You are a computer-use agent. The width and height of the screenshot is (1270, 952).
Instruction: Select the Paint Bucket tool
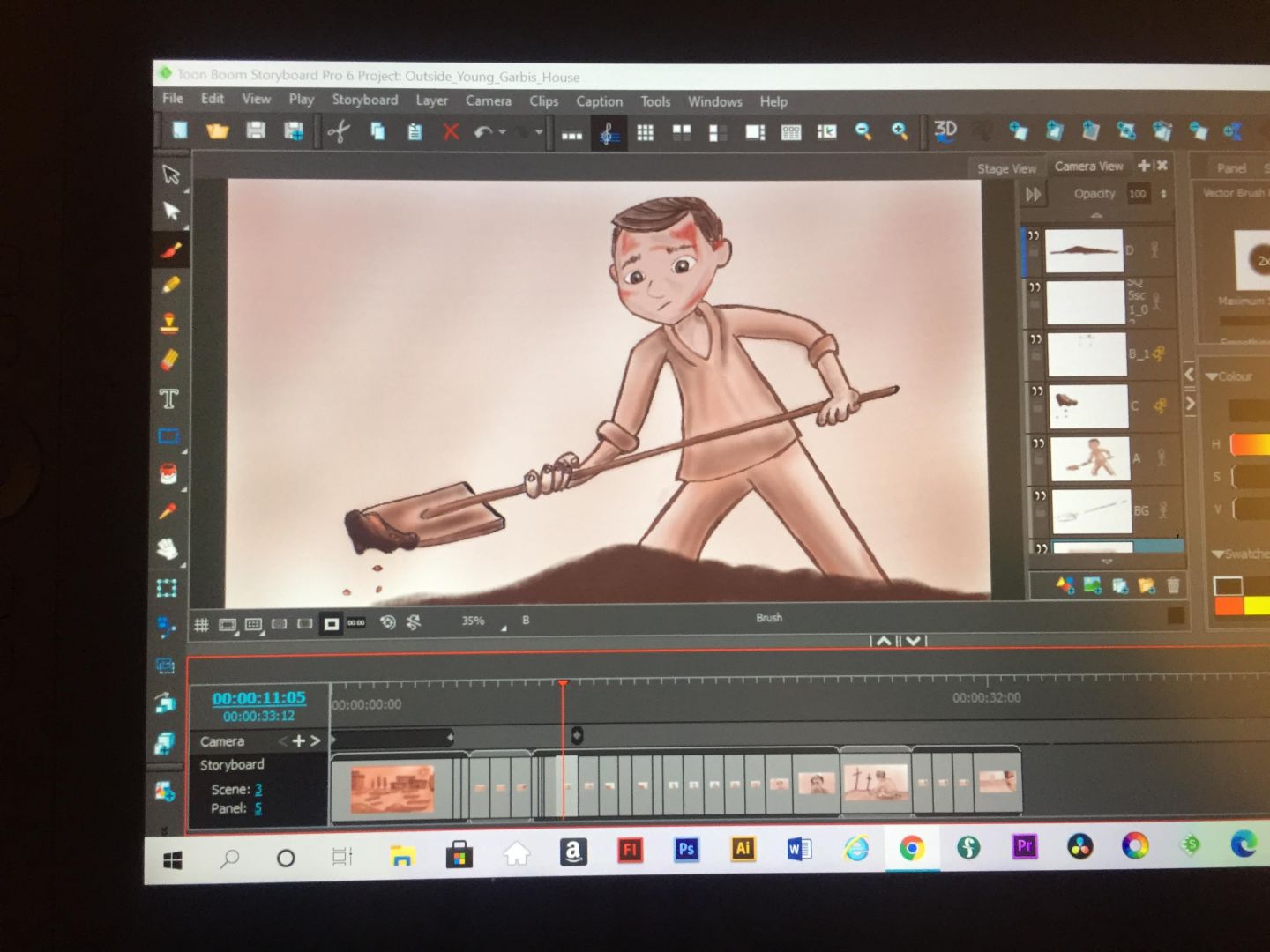click(168, 473)
